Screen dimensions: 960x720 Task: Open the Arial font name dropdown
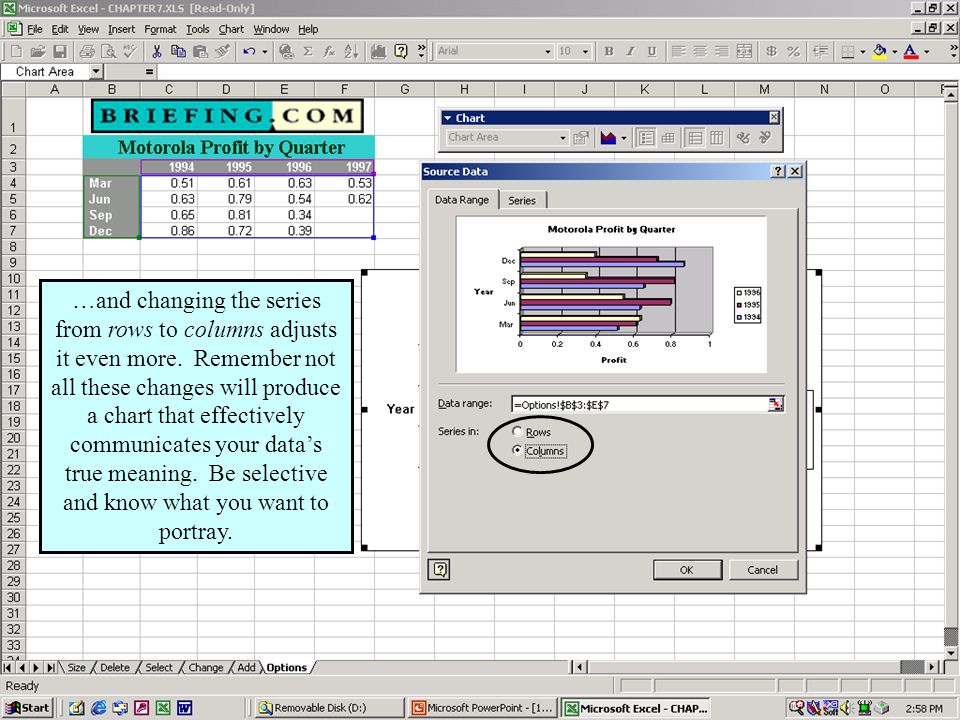[x=548, y=52]
